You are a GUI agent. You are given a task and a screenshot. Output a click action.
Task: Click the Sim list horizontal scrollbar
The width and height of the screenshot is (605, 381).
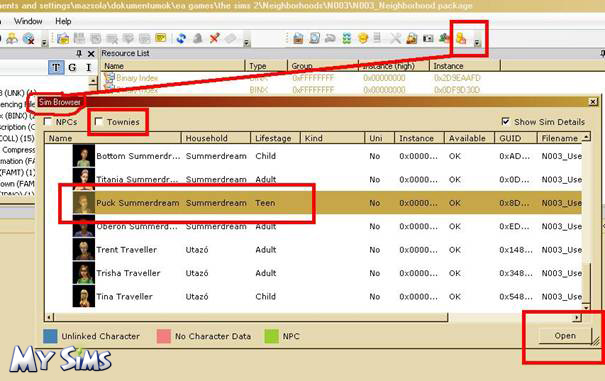[251, 317]
